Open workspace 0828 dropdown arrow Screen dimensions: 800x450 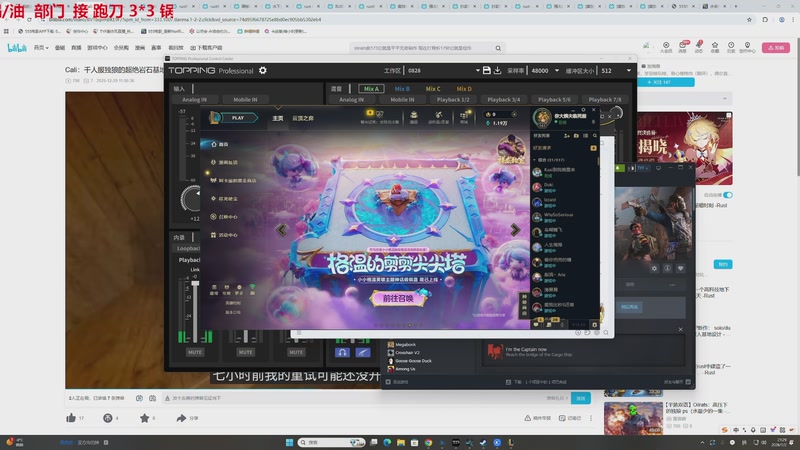[x=478, y=70]
